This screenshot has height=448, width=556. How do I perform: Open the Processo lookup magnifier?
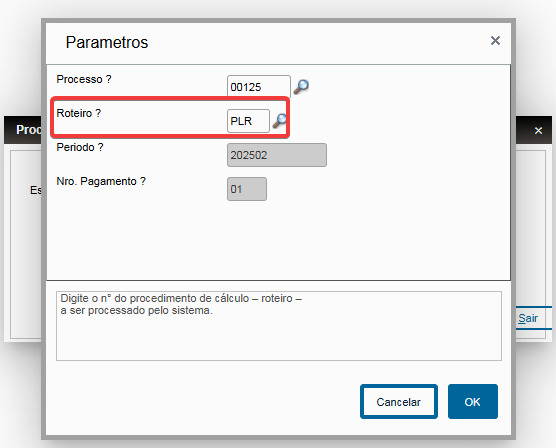pos(301,87)
